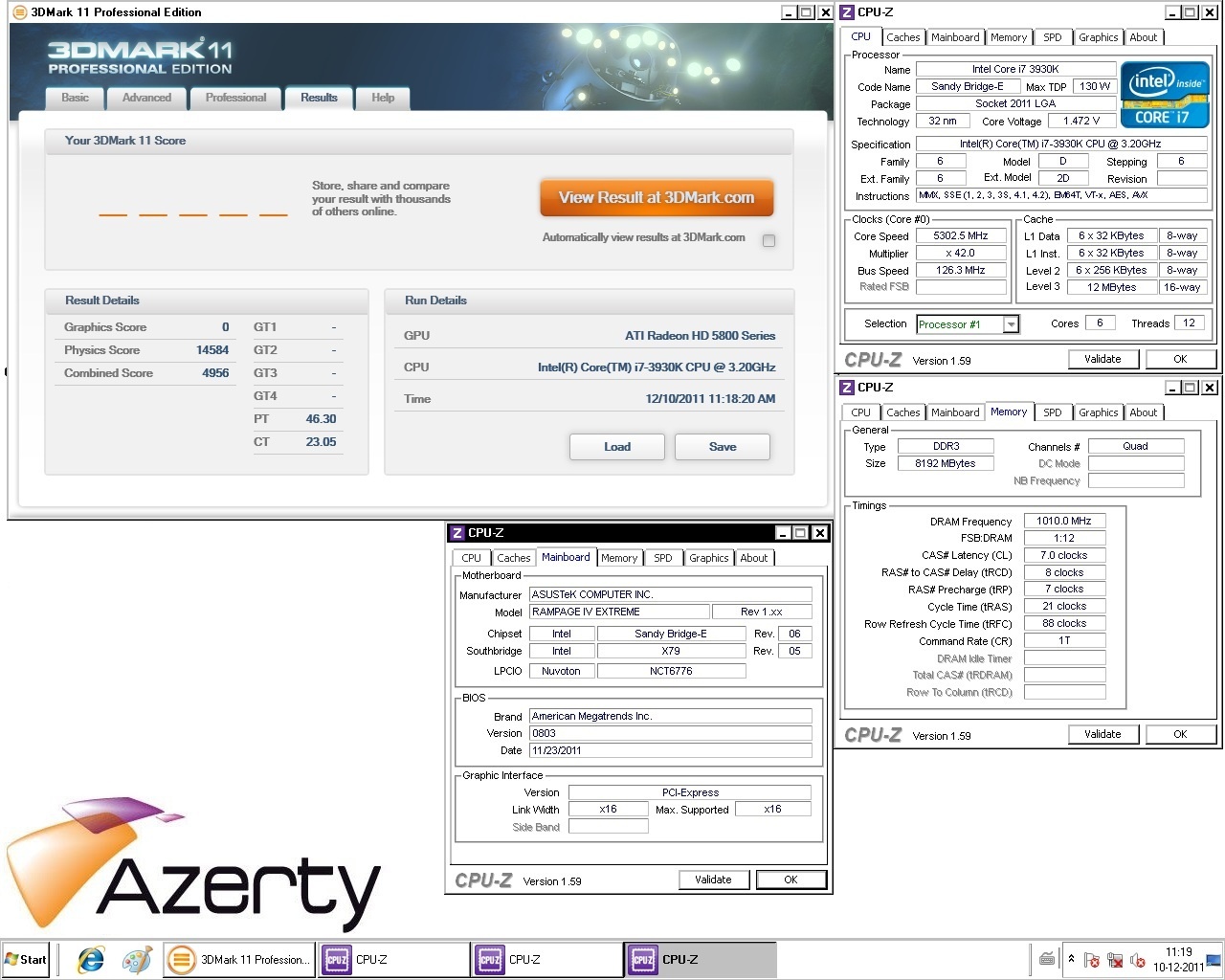Open the Processor #1 selection dropdown
Screen dimensions: 1225x980
tap(1011, 324)
